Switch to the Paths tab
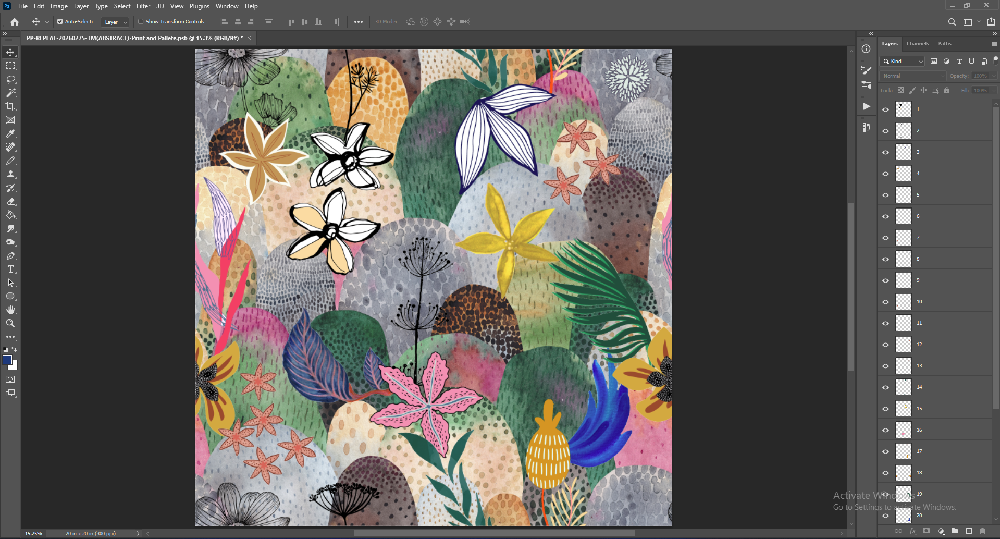 pyautogui.click(x=945, y=43)
